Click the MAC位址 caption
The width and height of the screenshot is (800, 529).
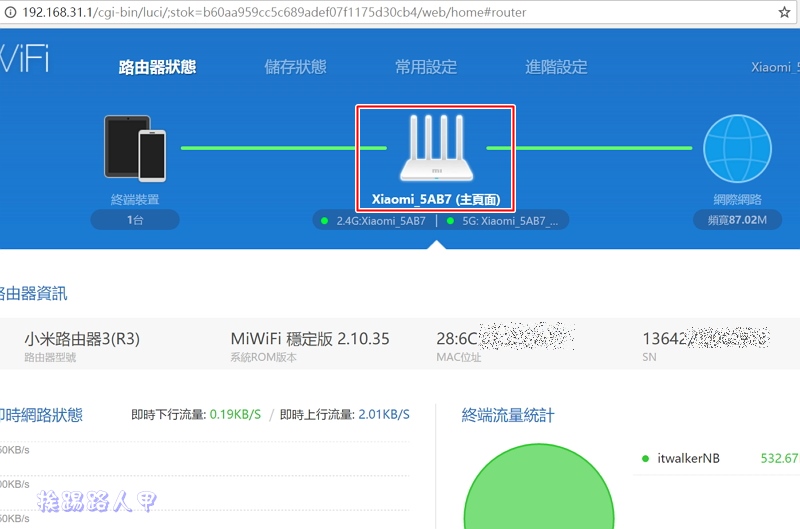[x=459, y=357]
